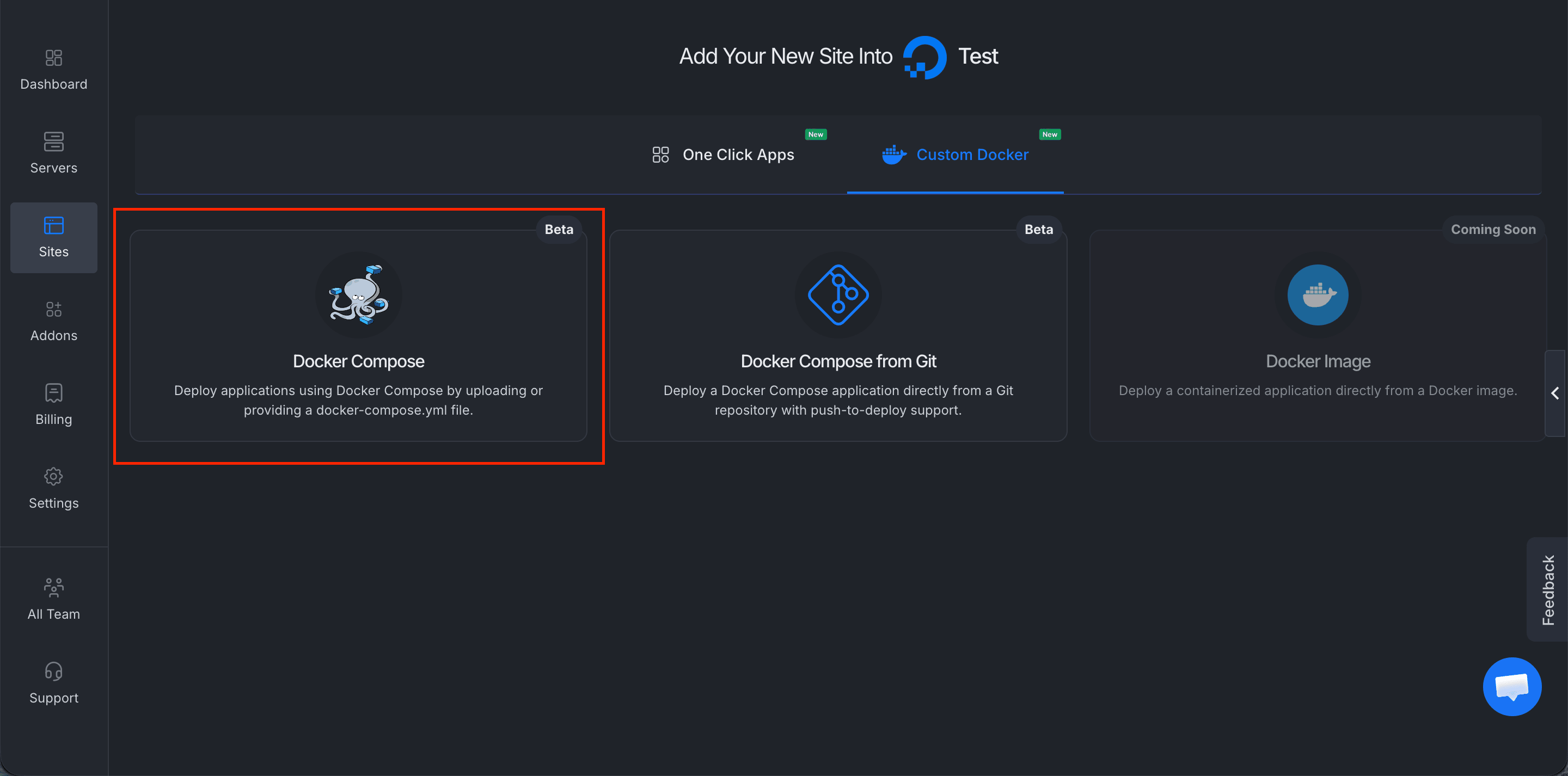Viewport: 1568px width, 776px height.
Task: Open the Dashboard sidebar icon
Action: (x=53, y=58)
